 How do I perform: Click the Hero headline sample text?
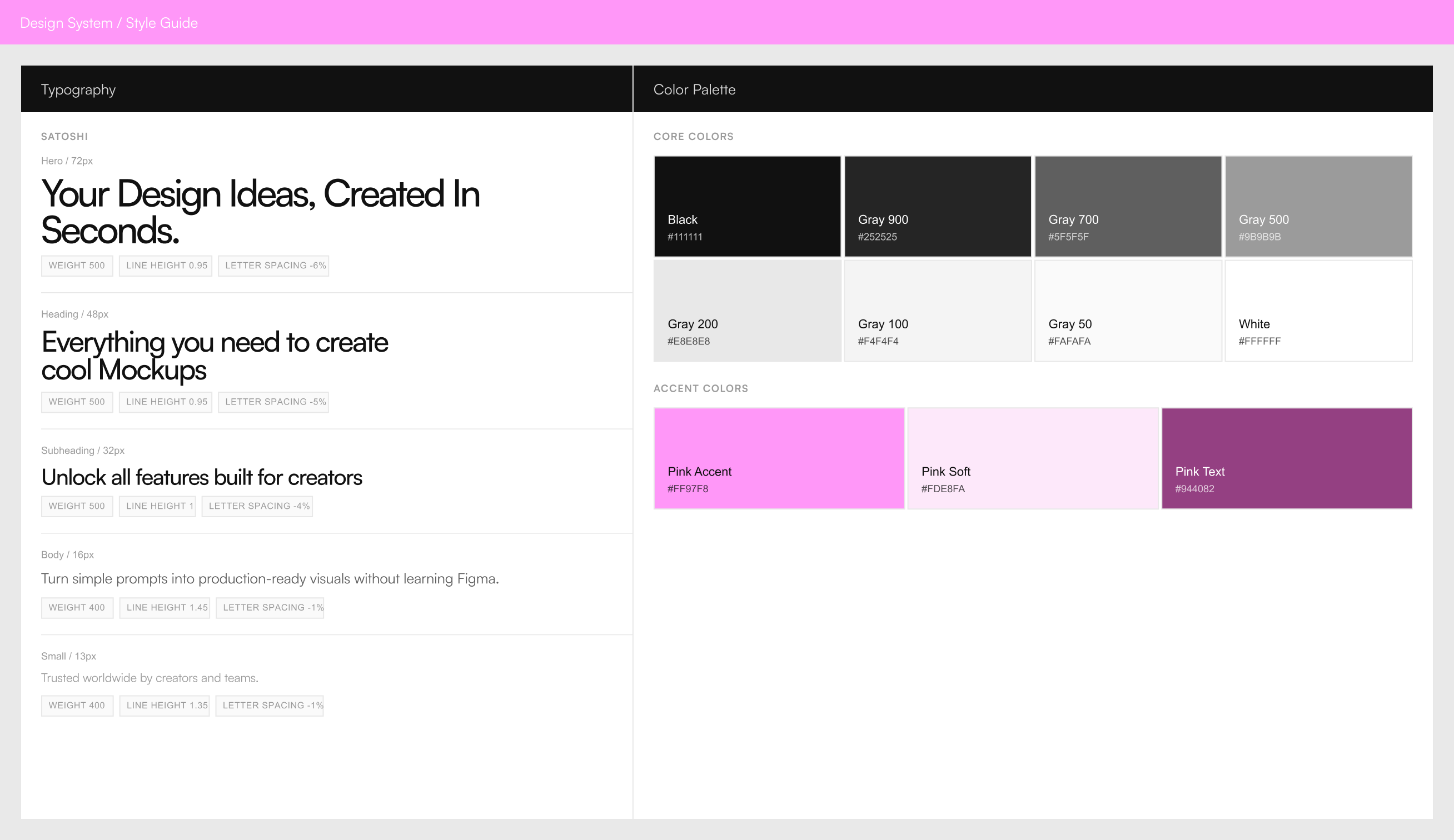pyautogui.click(x=260, y=212)
